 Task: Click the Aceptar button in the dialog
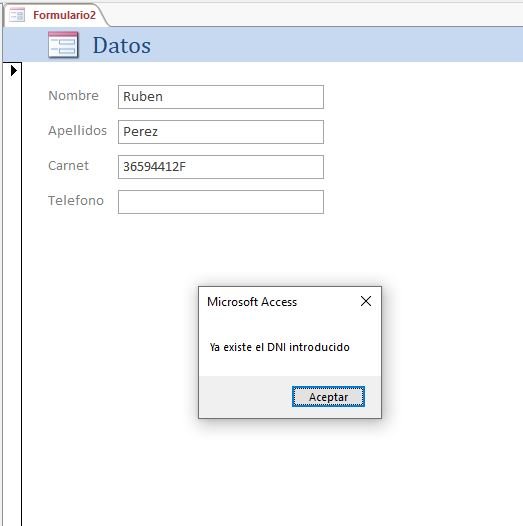click(x=328, y=397)
